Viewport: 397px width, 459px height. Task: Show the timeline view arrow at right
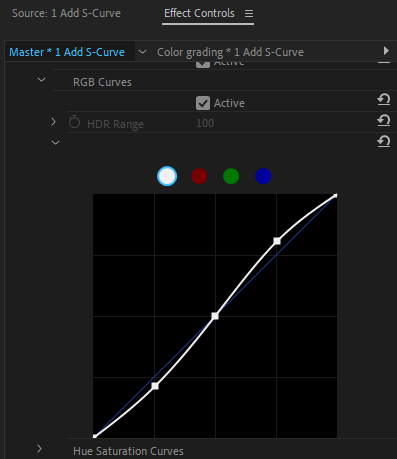386,51
